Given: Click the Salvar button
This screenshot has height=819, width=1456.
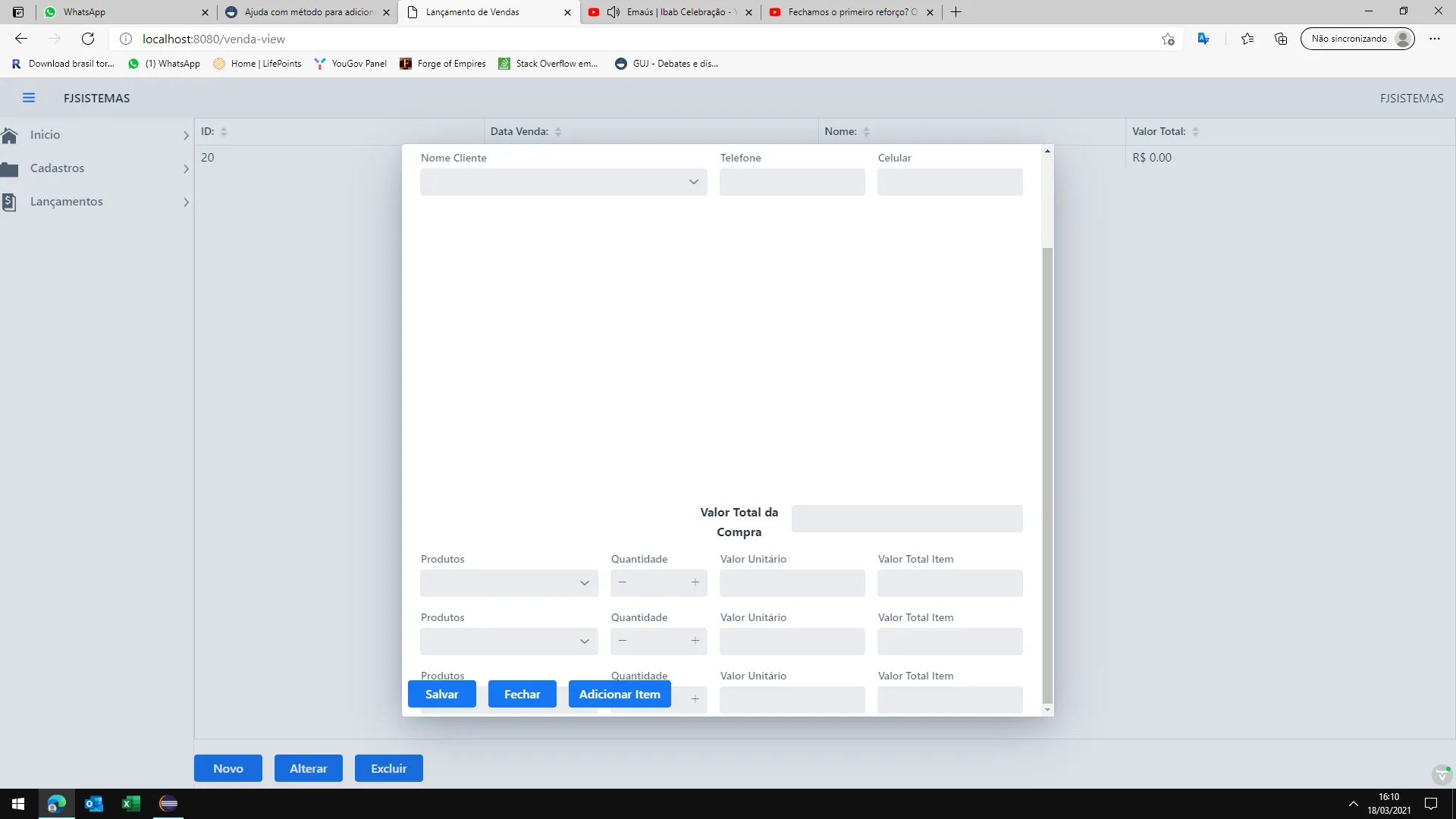Looking at the screenshot, I should click(x=441, y=694).
